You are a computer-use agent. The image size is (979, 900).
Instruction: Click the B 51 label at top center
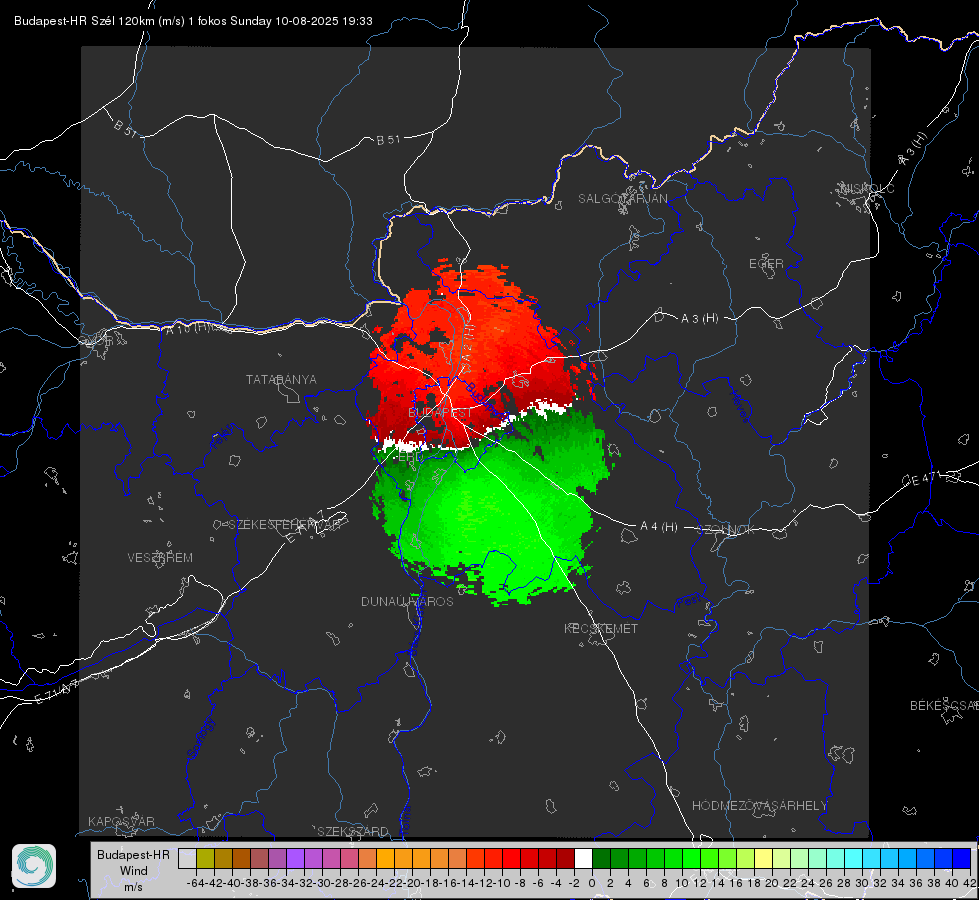388,140
